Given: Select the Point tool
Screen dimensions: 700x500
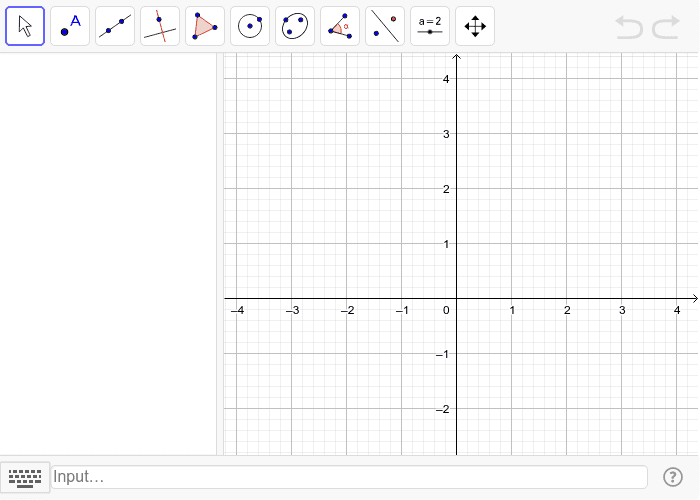Looking at the screenshot, I should (70, 26).
